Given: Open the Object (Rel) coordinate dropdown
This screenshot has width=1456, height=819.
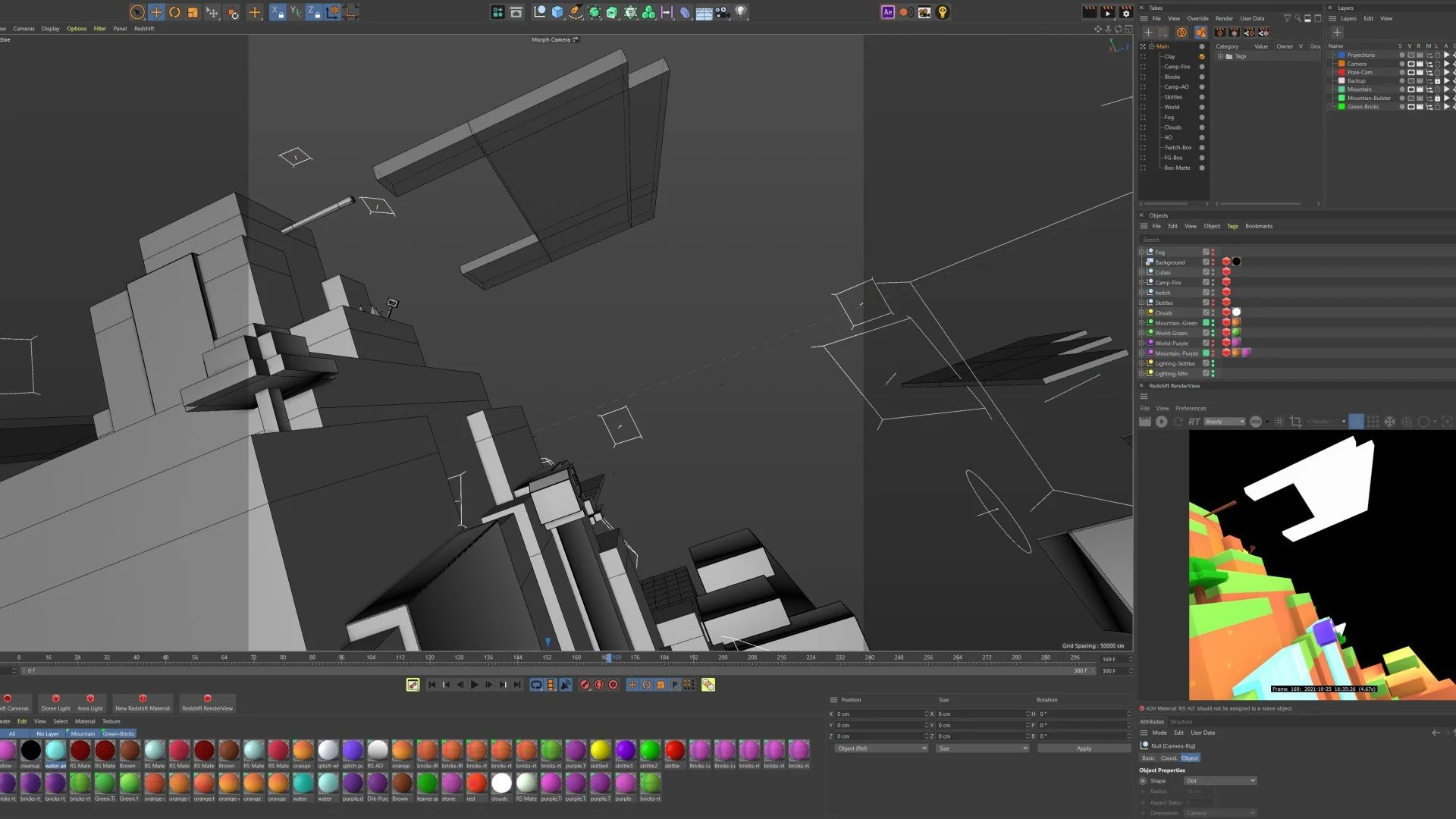Looking at the screenshot, I should [x=881, y=748].
